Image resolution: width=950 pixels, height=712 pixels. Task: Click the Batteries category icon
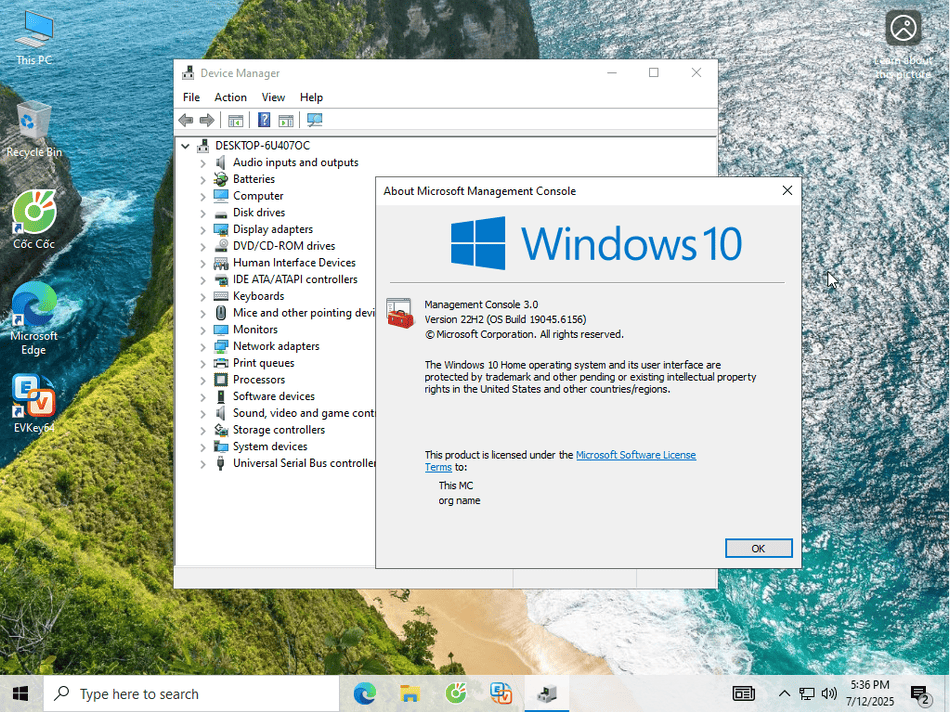click(221, 179)
